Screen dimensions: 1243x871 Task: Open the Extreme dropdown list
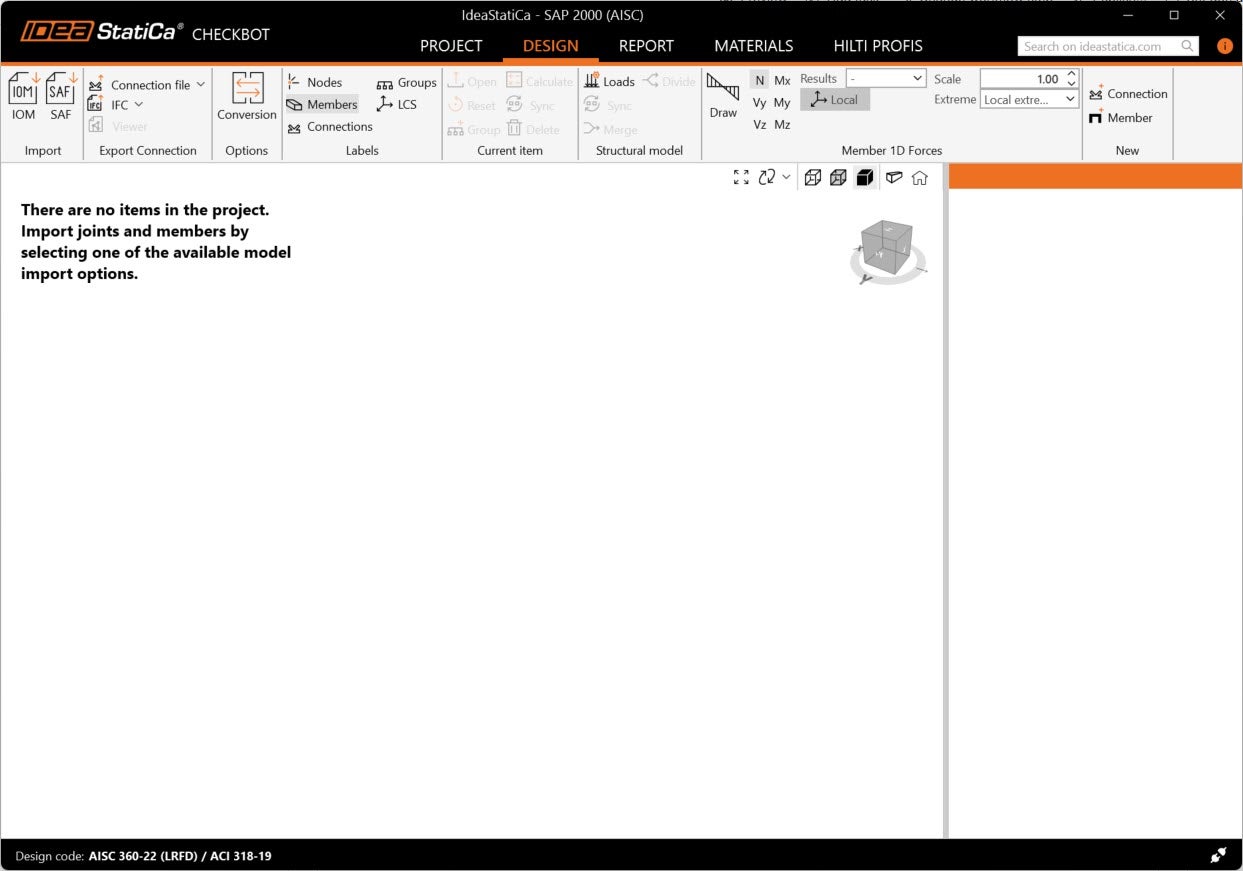pyautogui.click(x=1029, y=99)
